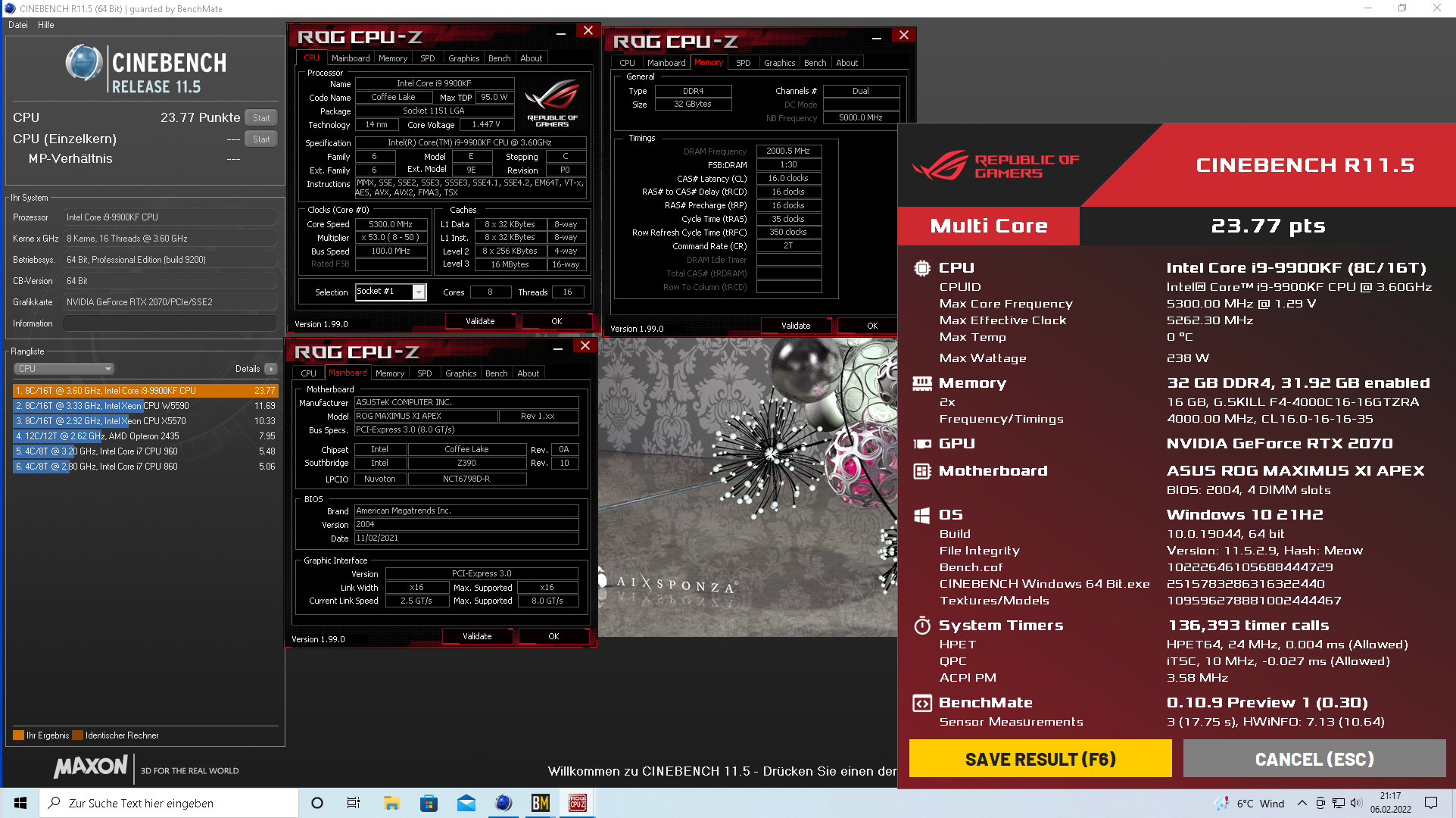Click the 23.77 pts Multi Core score
1456x818 pixels.
[1268, 226]
